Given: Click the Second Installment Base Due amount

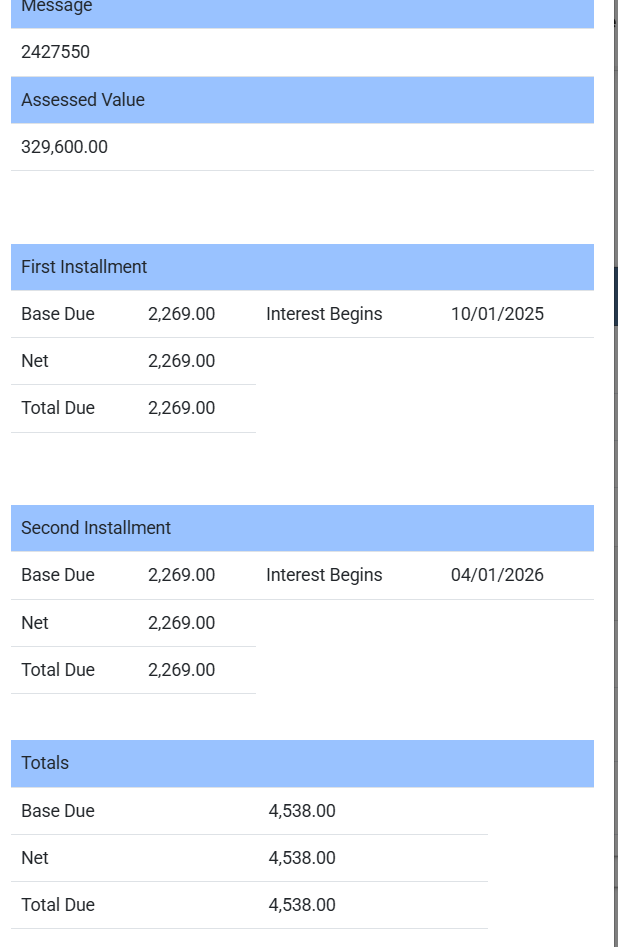Looking at the screenshot, I should (x=181, y=575).
